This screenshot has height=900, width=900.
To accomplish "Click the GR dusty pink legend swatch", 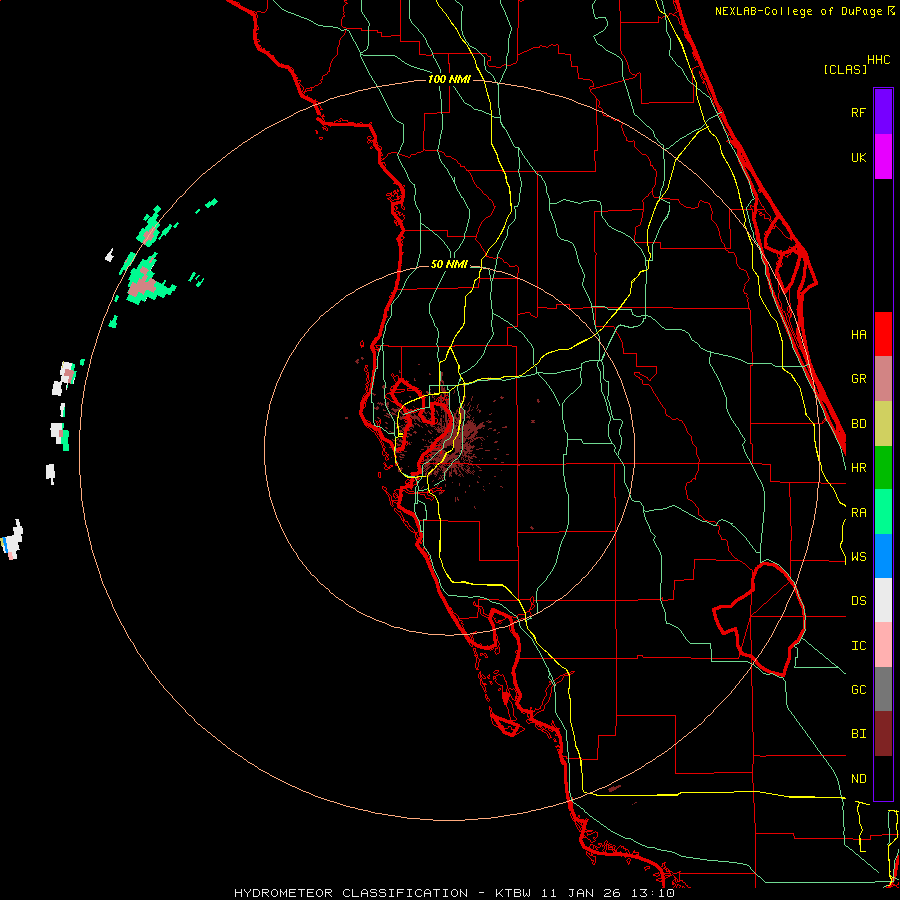I will (x=883, y=378).
